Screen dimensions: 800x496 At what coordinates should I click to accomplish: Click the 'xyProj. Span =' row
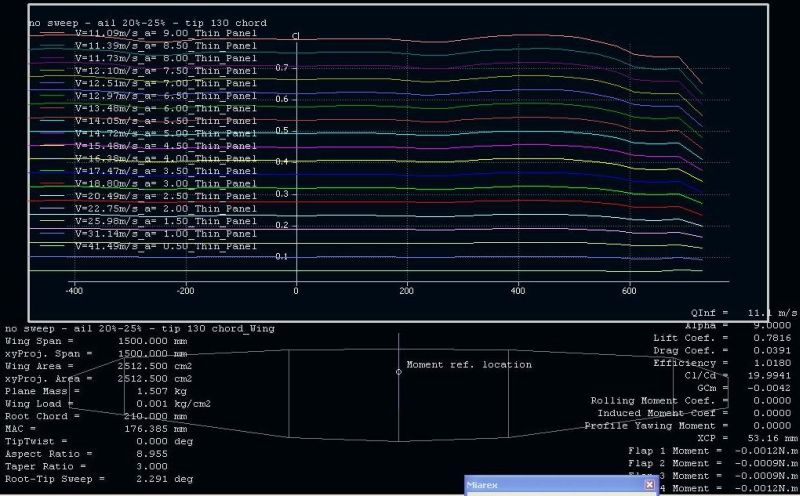point(96,354)
